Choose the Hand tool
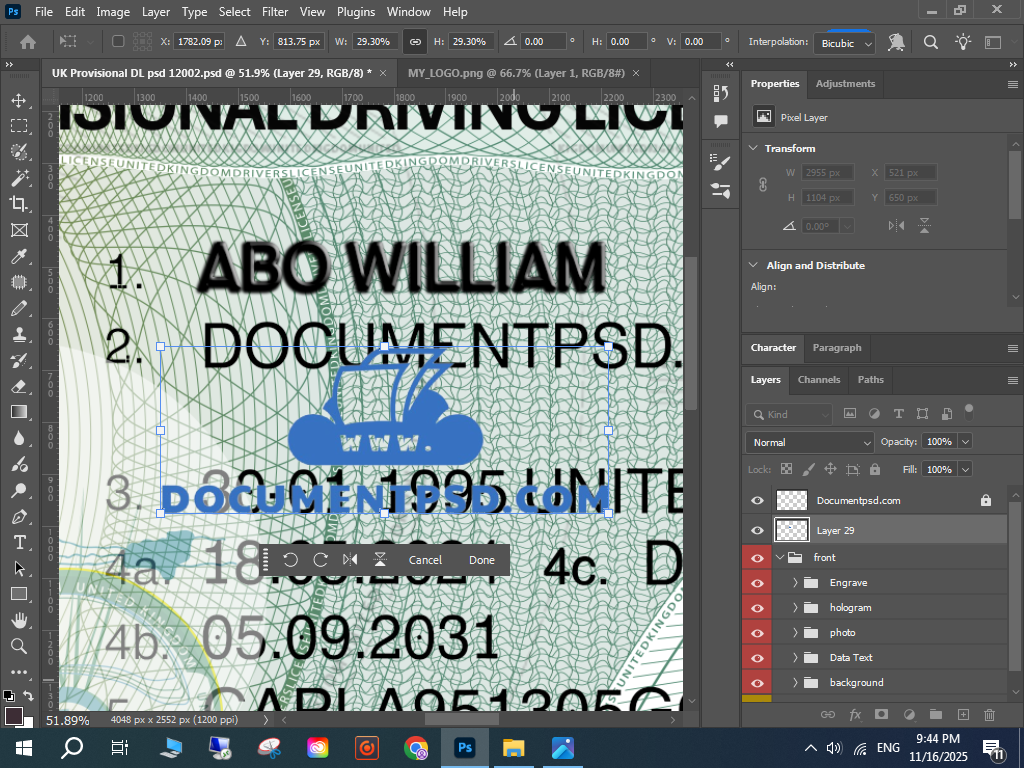Image resolution: width=1024 pixels, height=768 pixels. coord(18,620)
